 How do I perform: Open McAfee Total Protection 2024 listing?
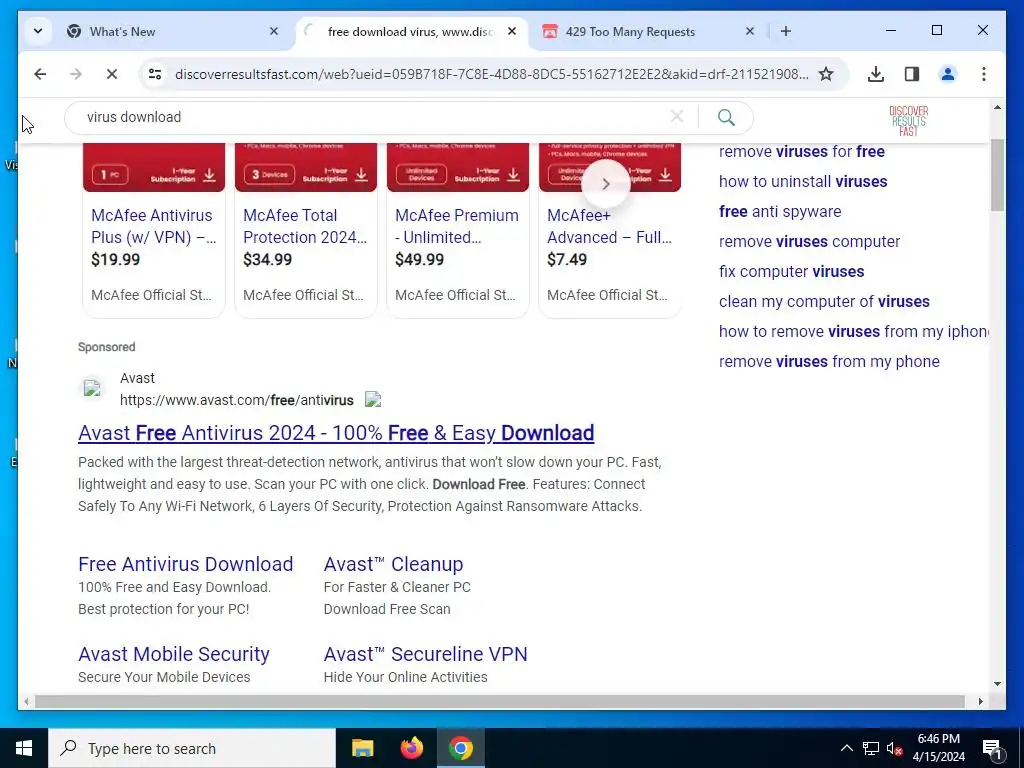(305, 226)
